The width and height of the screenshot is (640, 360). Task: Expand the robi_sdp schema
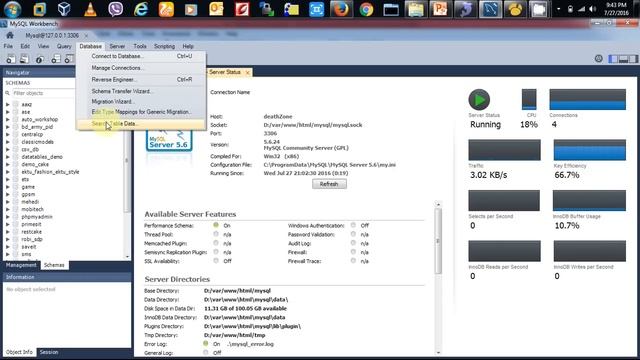pos(8,239)
